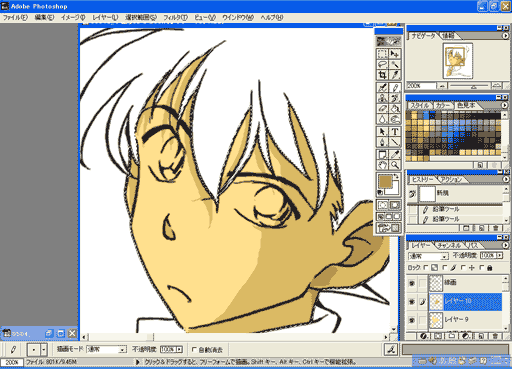Viewport: 512px width, 369px height.
Task: Select the Line tool
Action: 395,142
